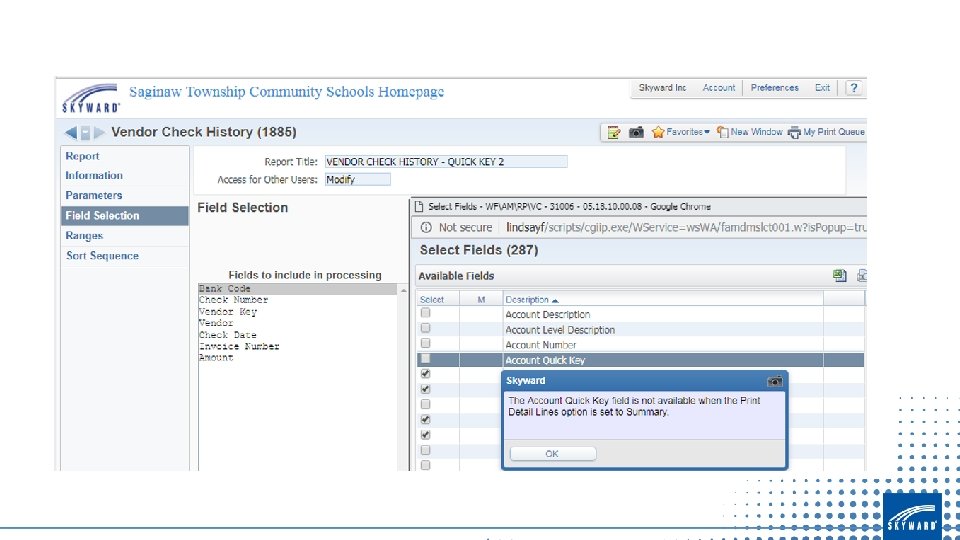Select Check Number in fields list

click(x=233, y=300)
